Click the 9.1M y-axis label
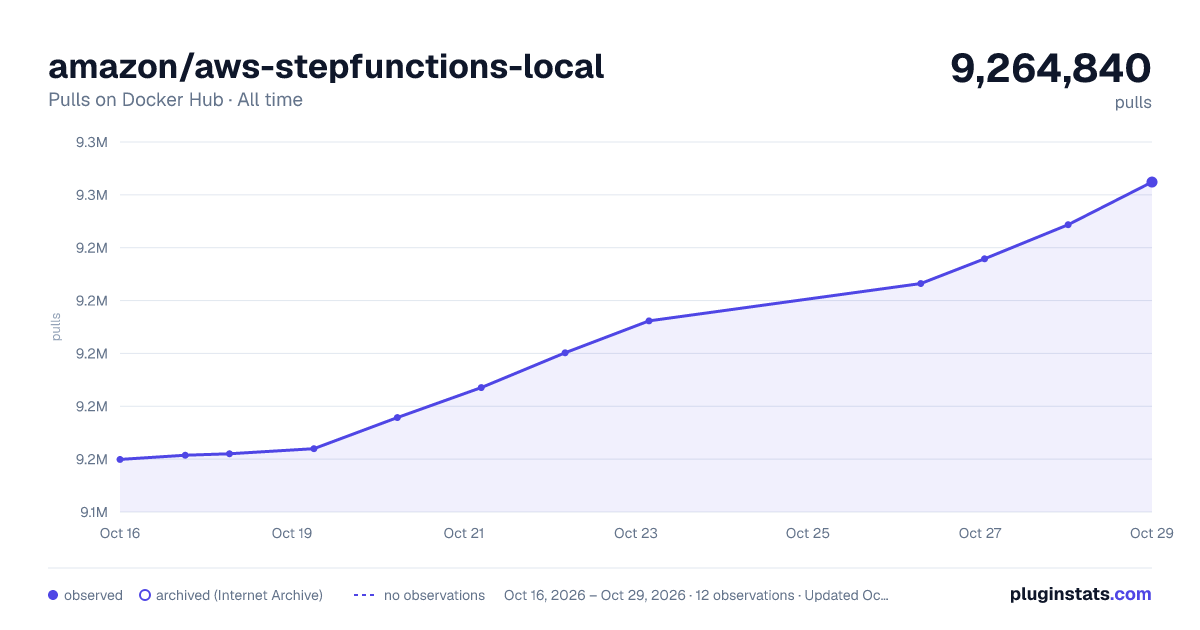The width and height of the screenshot is (1200, 630). tap(92, 512)
